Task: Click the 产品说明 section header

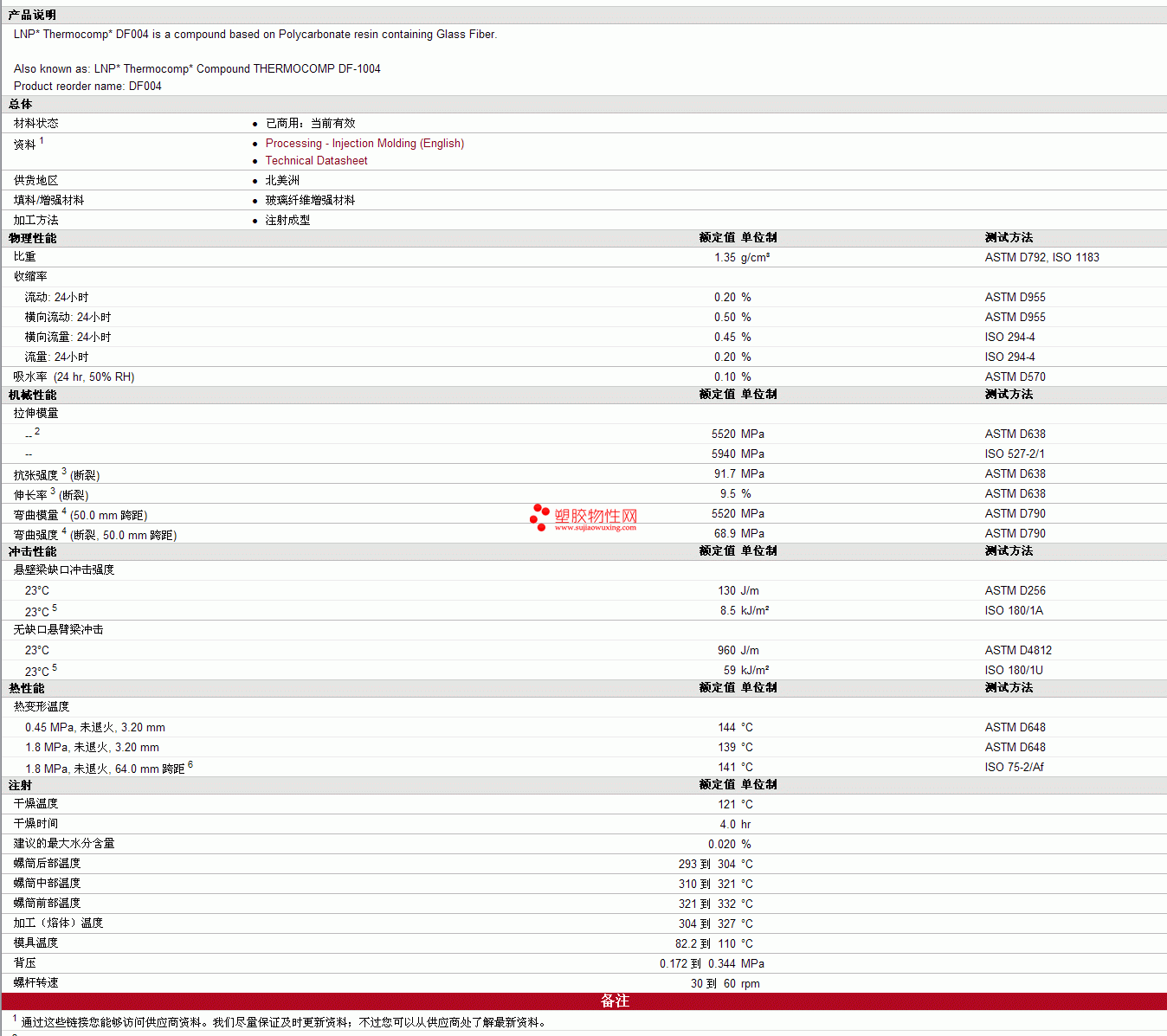Action: [32, 15]
